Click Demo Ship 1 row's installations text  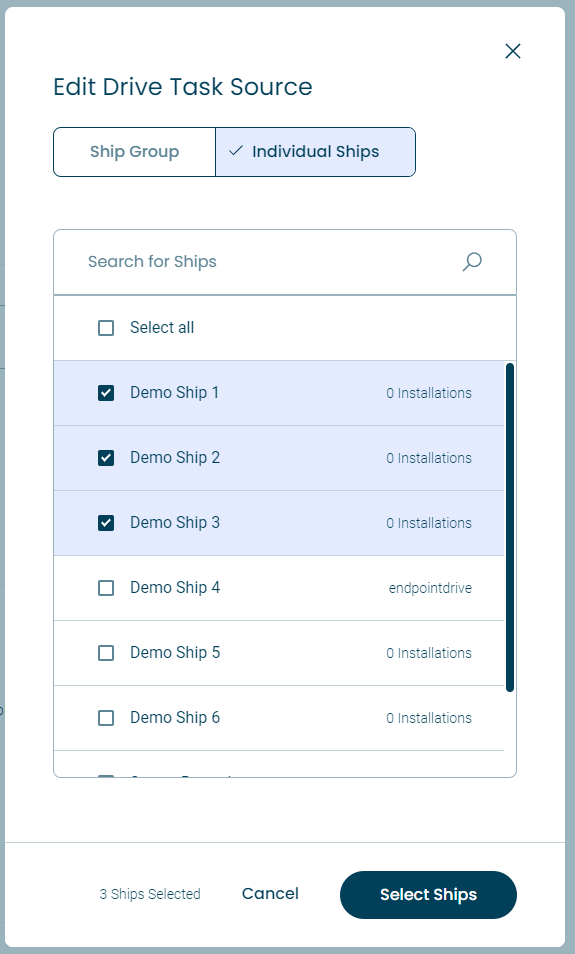click(x=429, y=393)
